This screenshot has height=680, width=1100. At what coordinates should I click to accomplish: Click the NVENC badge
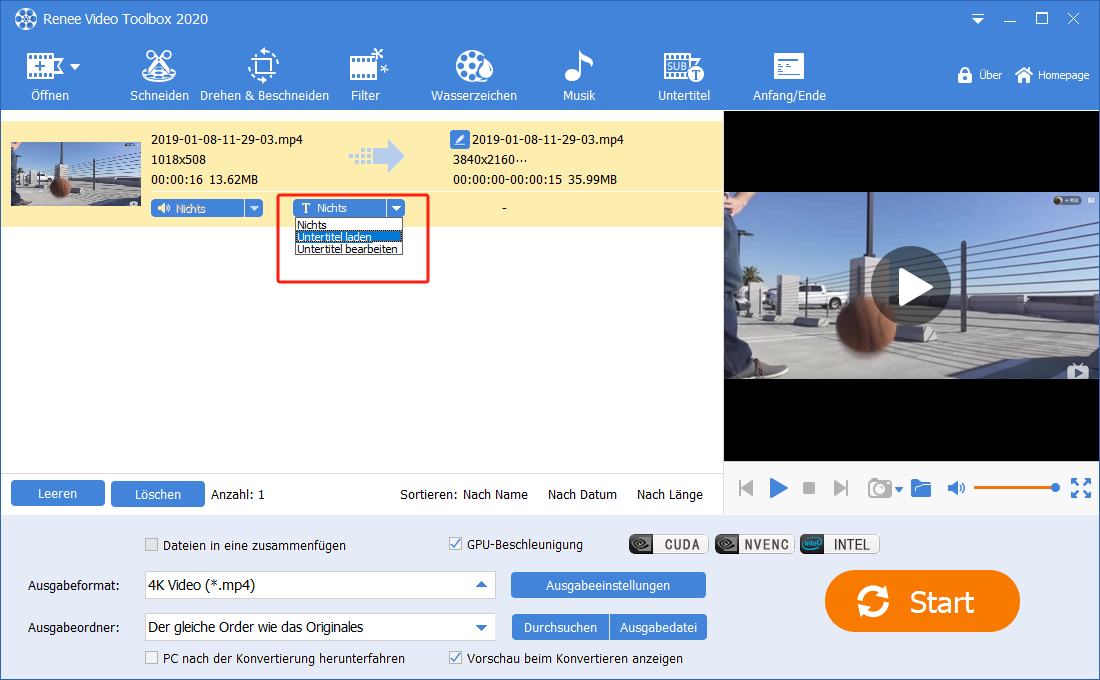point(755,545)
